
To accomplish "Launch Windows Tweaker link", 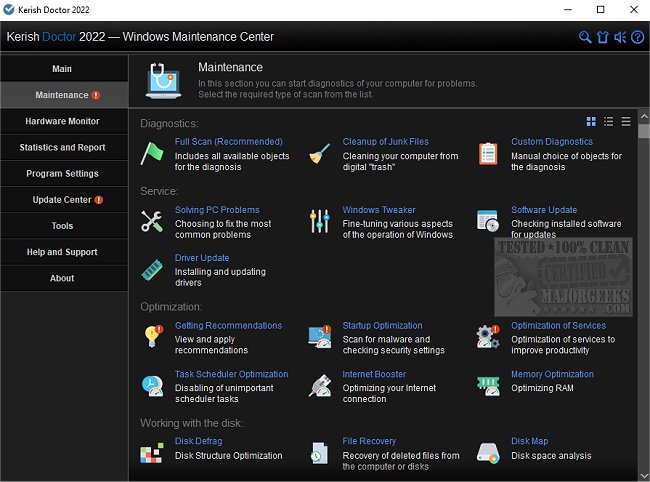I will point(378,210).
